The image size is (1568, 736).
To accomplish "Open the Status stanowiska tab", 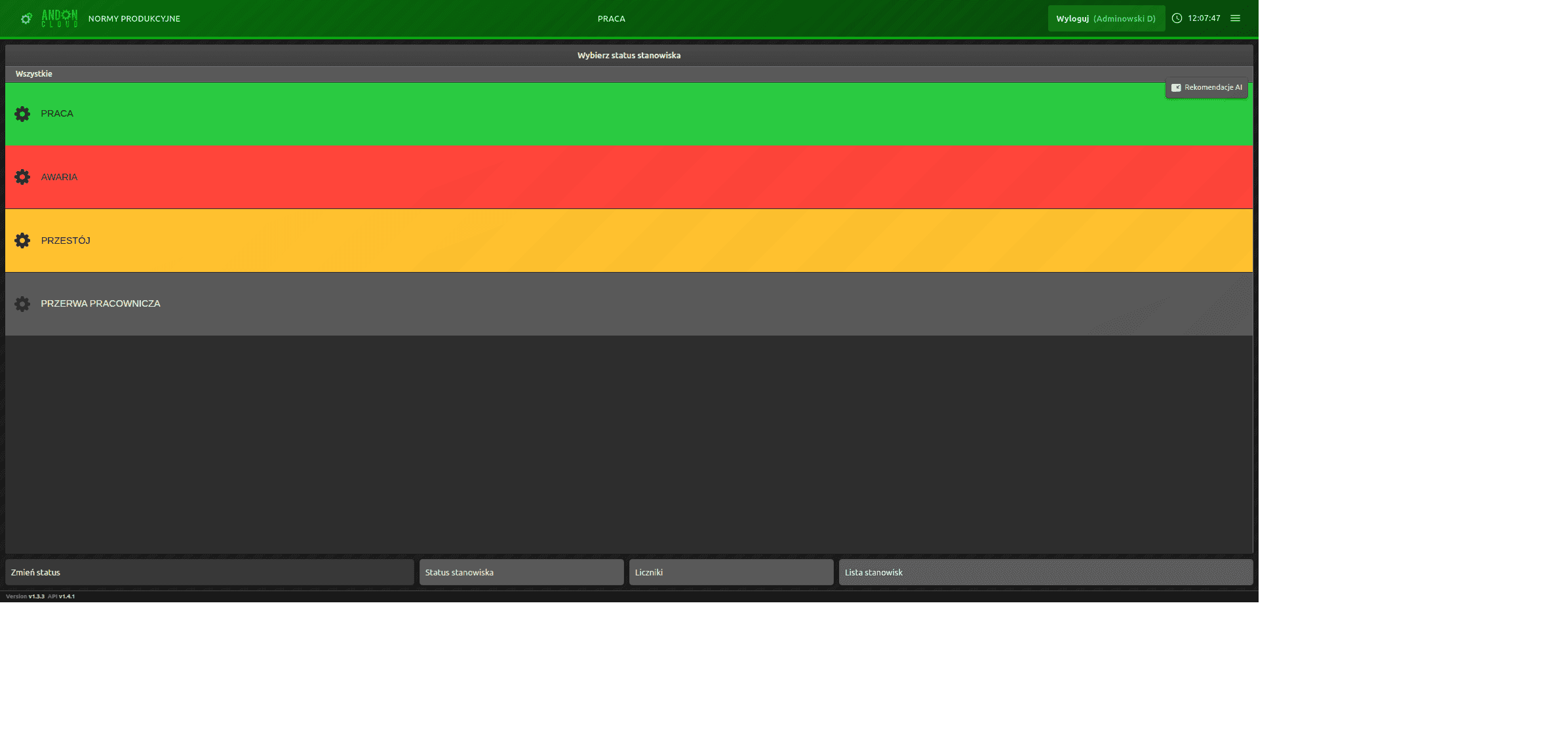I will click(521, 572).
